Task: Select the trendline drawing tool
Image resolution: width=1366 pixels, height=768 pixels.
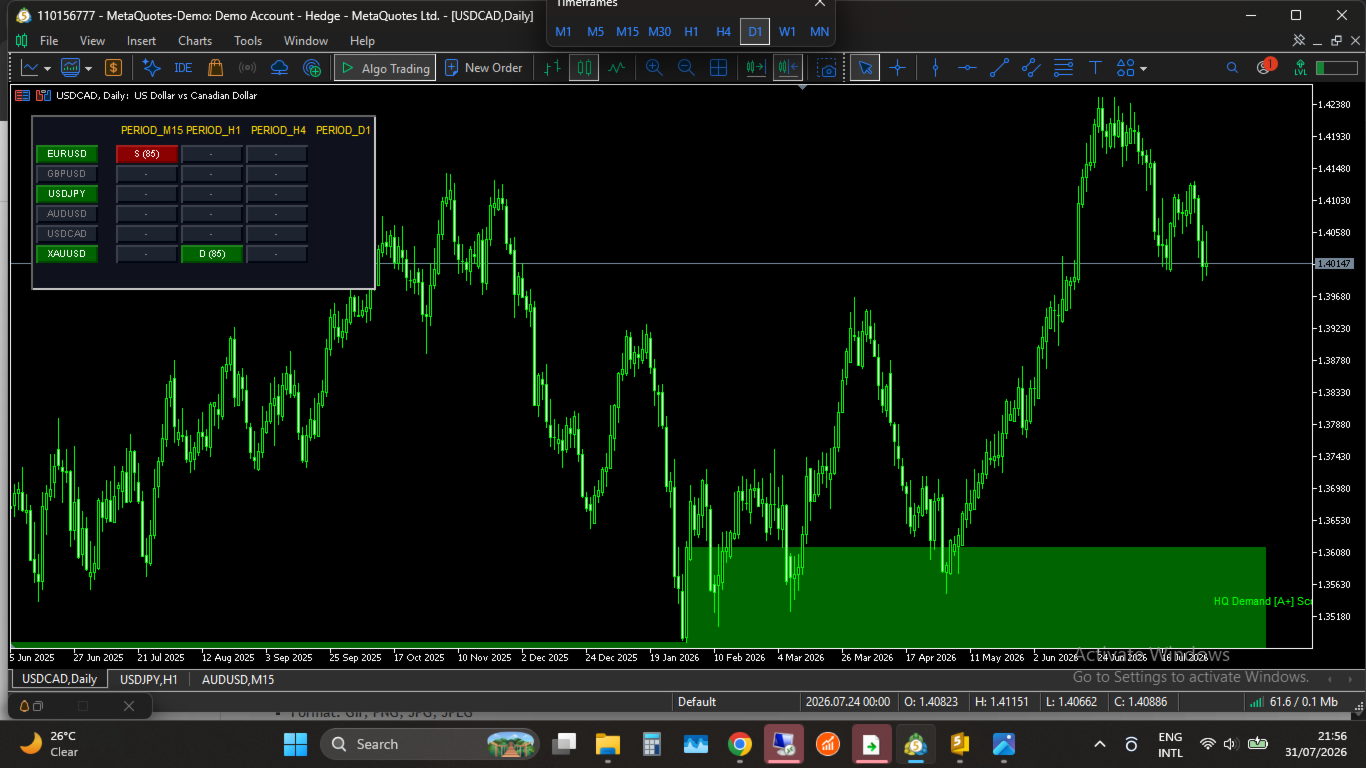Action: [999, 68]
